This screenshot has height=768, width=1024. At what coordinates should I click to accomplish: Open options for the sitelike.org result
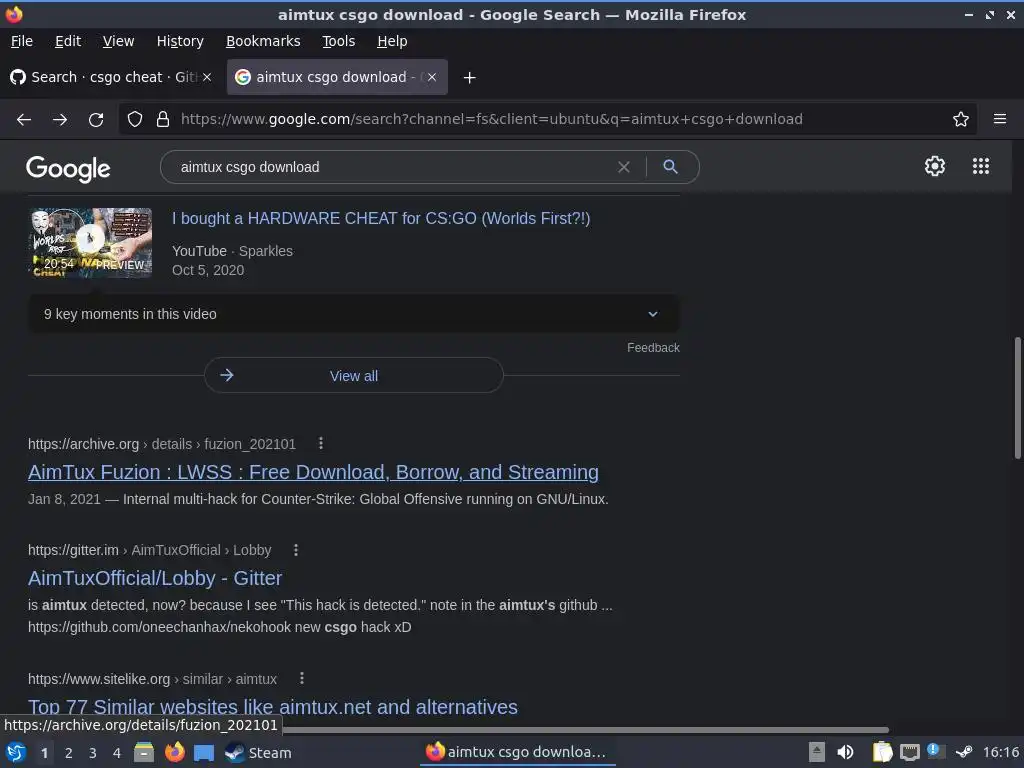[x=302, y=679]
